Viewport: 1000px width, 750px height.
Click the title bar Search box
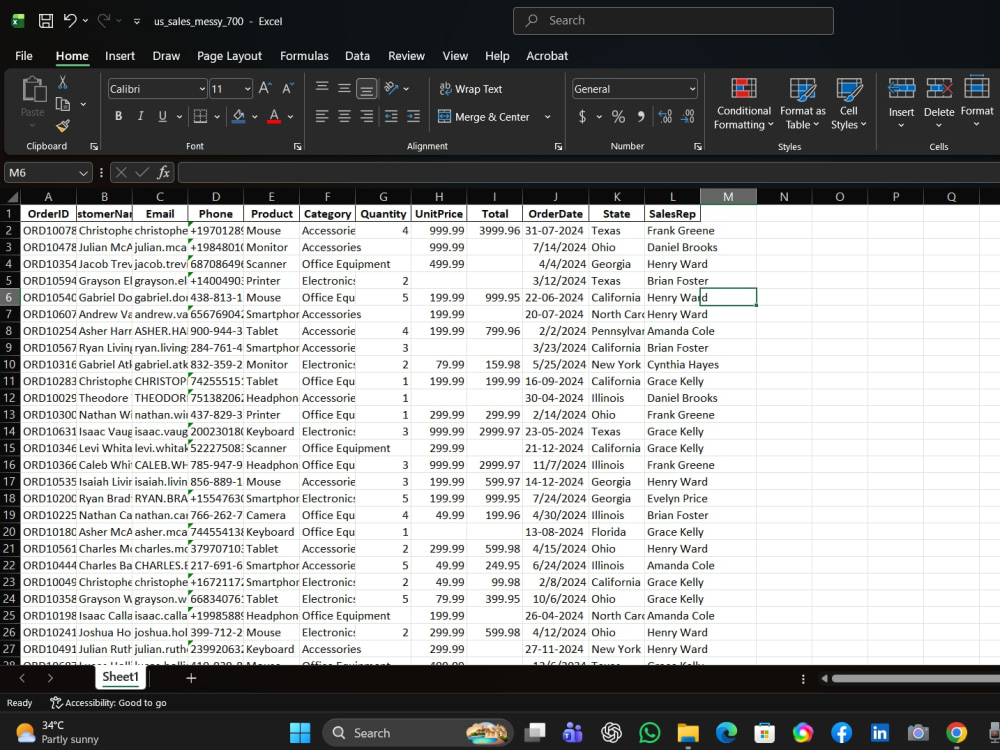673,20
